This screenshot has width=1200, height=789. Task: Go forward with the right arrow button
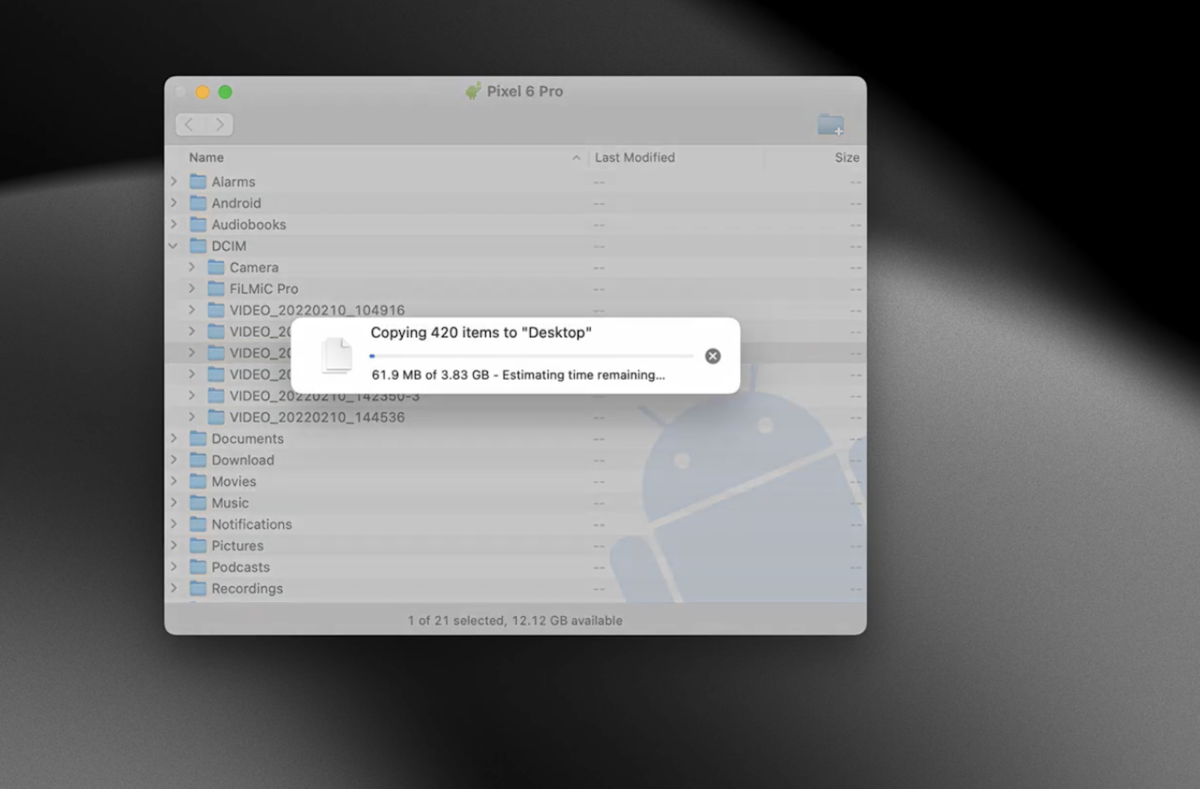tap(219, 125)
